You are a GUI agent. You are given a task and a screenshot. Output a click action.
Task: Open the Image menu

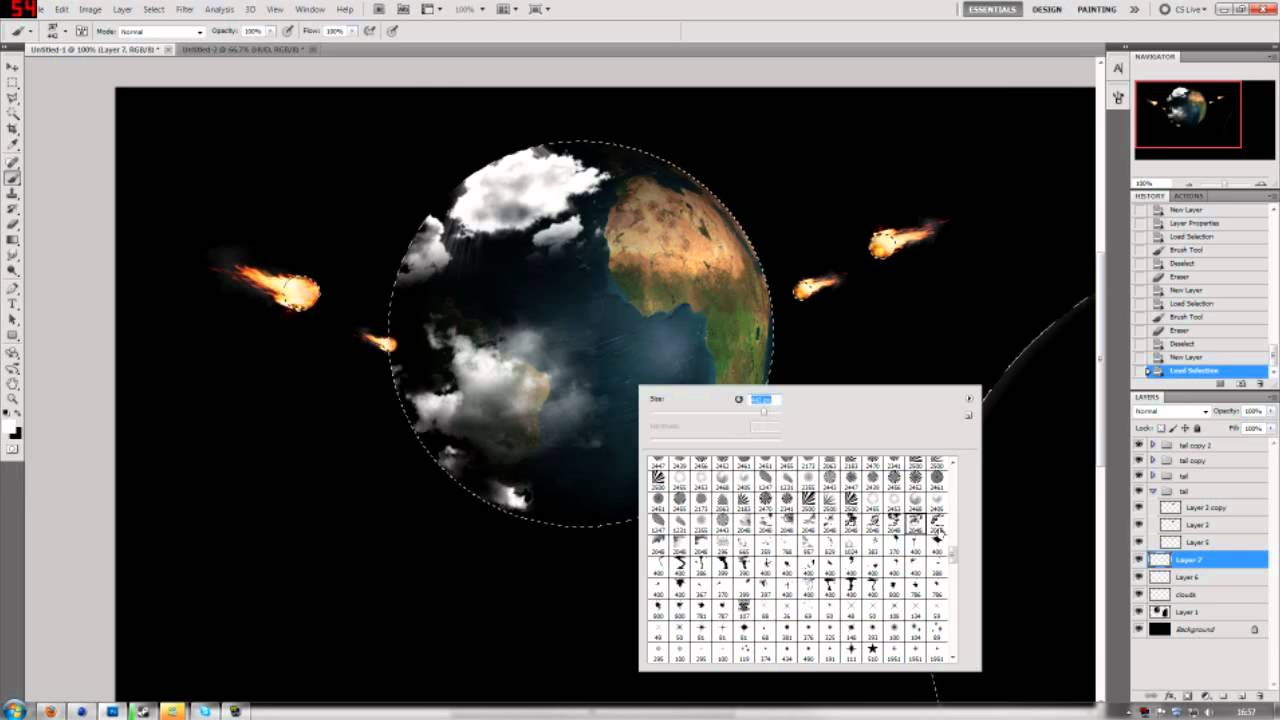coord(90,9)
